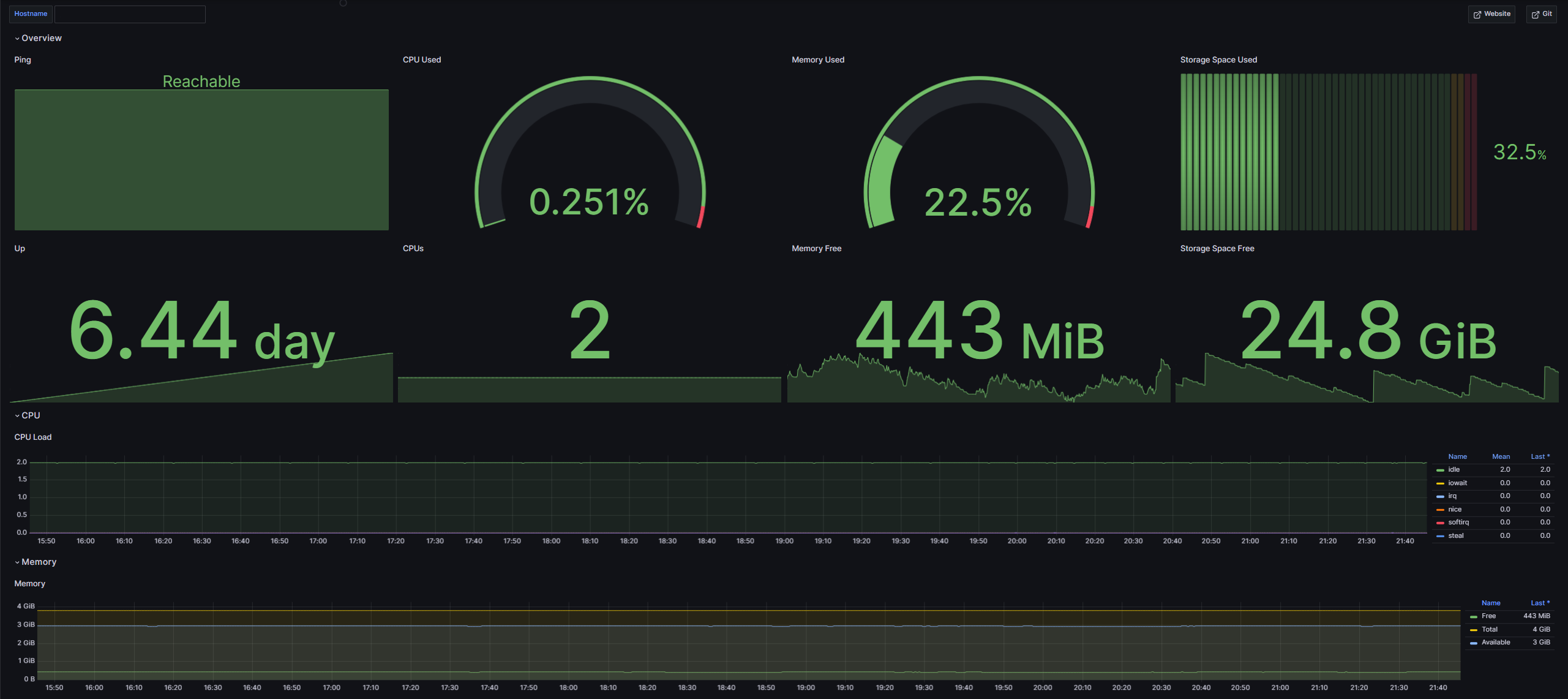Click the Website external link icon
The image size is (1568, 699).
(x=1477, y=14)
